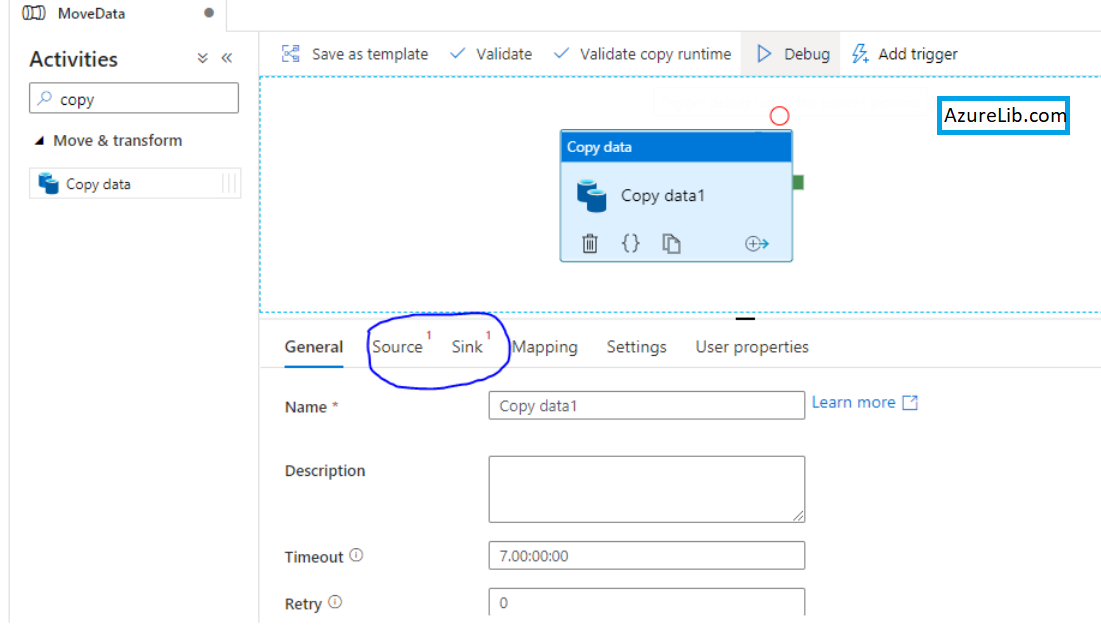Expand all activity groups with double chevron
1101x638 pixels.
pyautogui.click(x=202, y=58)
